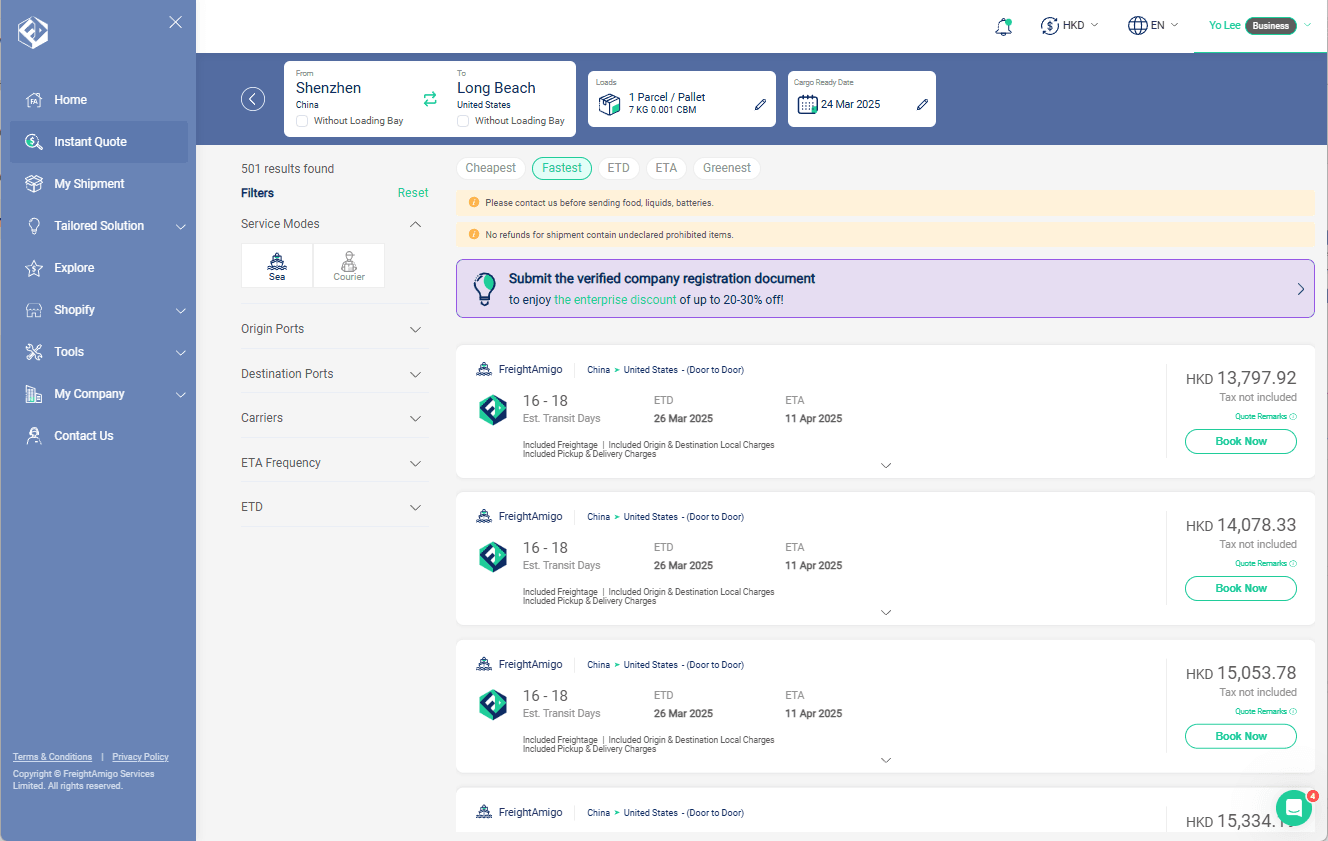Click the My Shipment box icon
1328x841 pixels.
[x=34, y=184]
